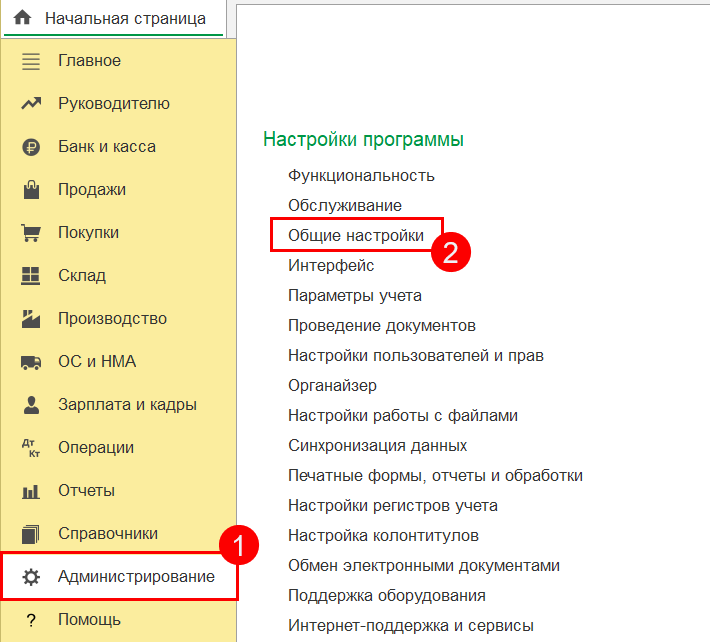Image resolution: width=710 pixels, height=642 pixels.
Task: Click the Руководителю trend chart icon
Action: click(x=31, y=104)
